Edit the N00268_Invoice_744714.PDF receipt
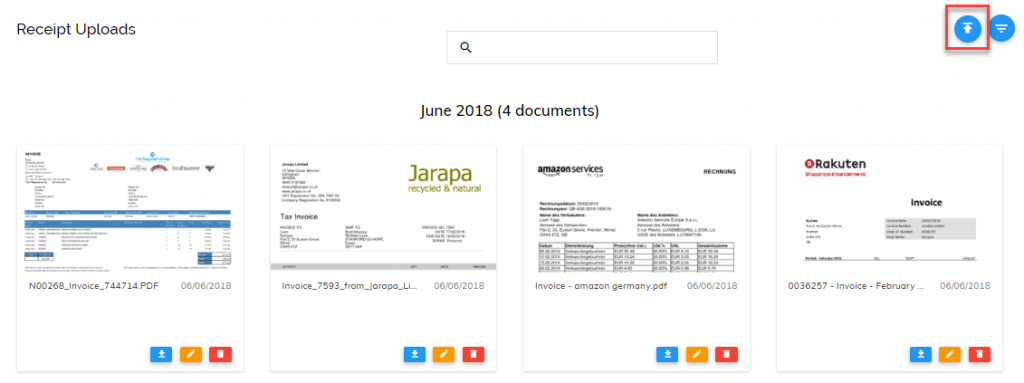The image size is (1024, 383). tap(191, 354)
